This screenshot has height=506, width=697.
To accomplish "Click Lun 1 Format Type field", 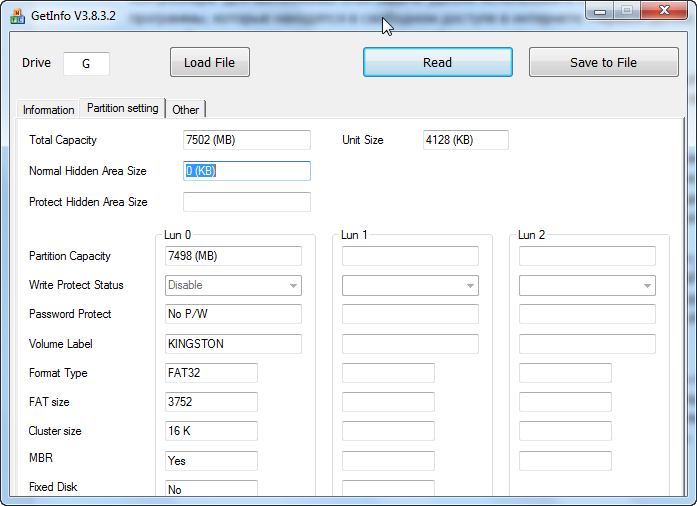I will [x=388, y=373].
